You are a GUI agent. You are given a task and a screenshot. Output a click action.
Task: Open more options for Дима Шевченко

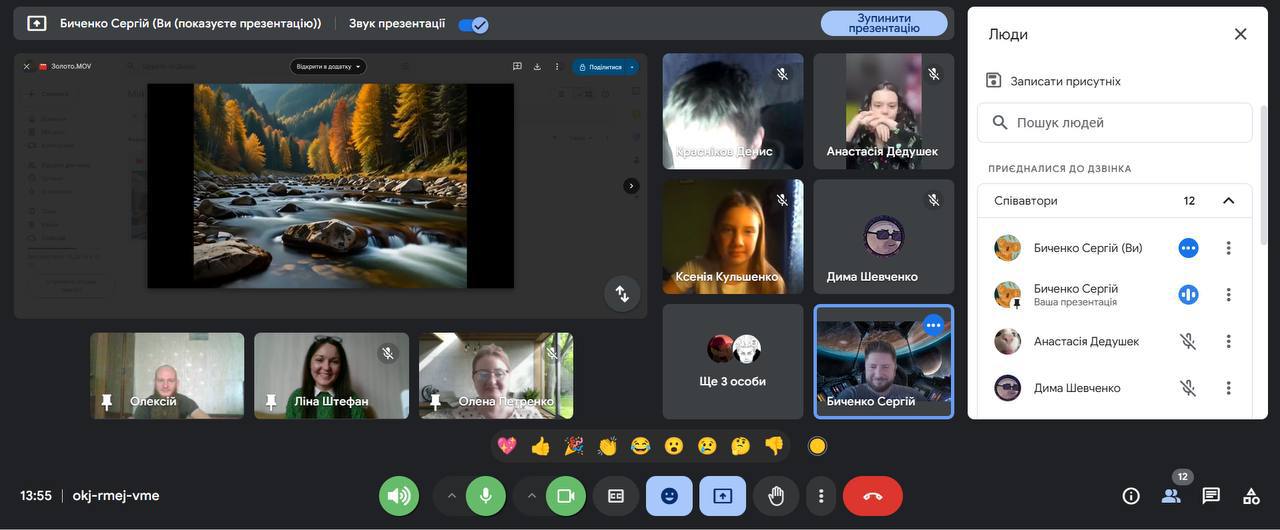point(1228,388)
